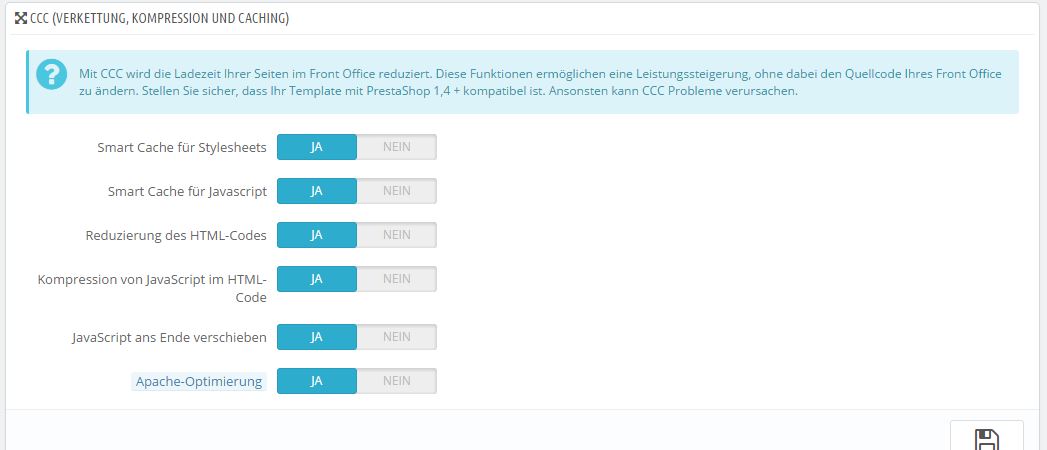This screenshot has width=1047, height=450.
Task: Turn on JavaScript ans Ende verschieben
Action: tap(316, 337)
